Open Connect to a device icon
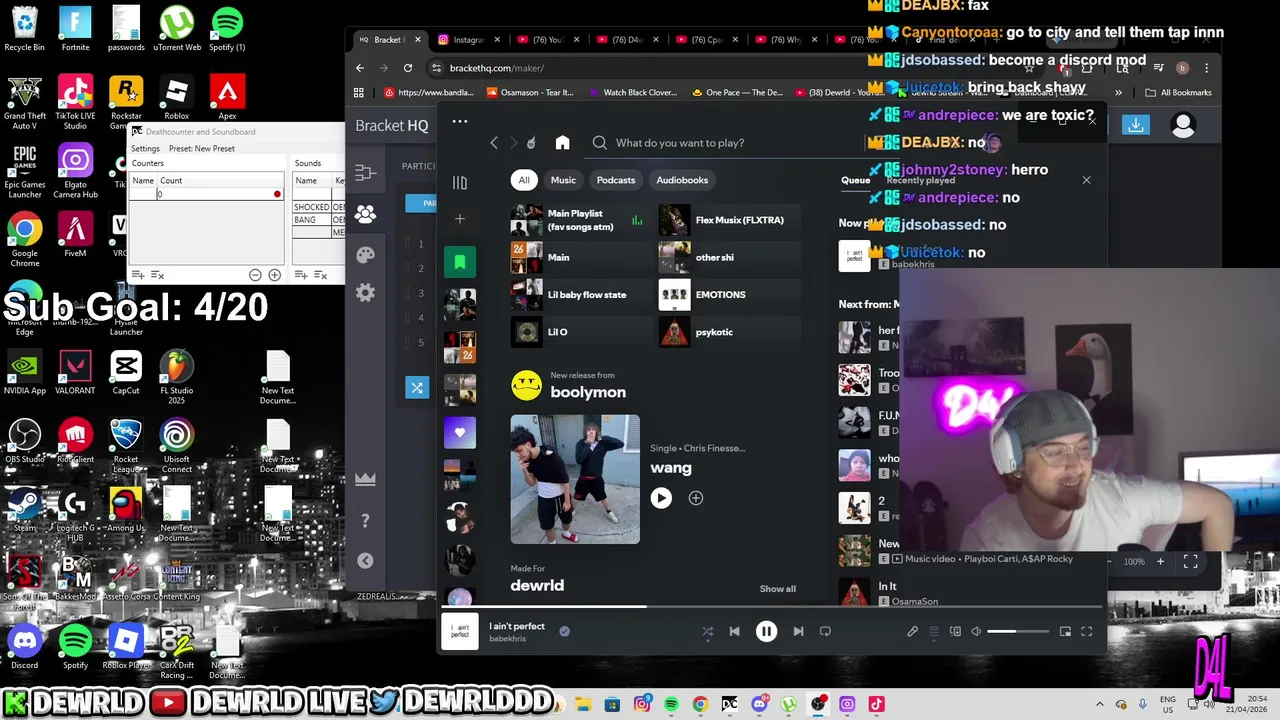Screen dimensions: 1280x720 (955, 631)
